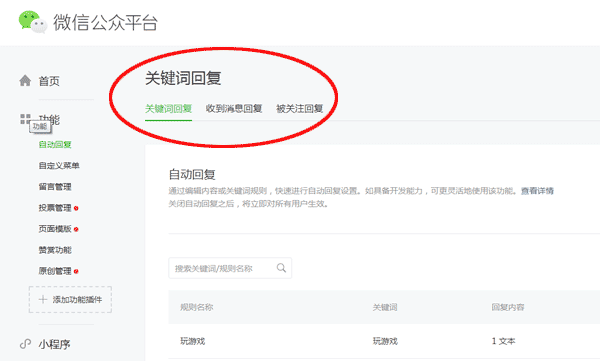Screen dimensions: 600x361
Task: Click the link icon beside 小程序
Action: [25, 344]
